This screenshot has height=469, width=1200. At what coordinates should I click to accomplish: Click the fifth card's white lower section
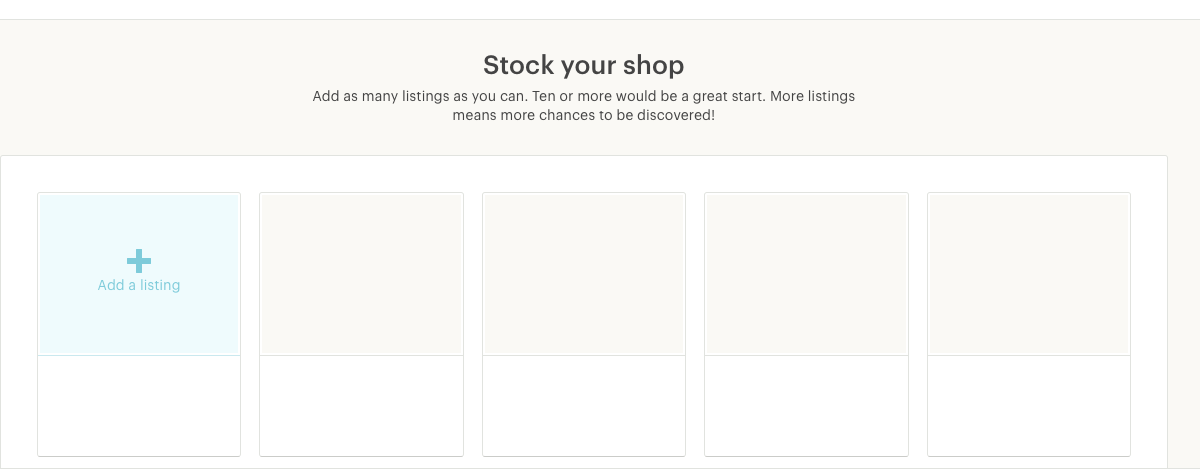click(1029, 405)
